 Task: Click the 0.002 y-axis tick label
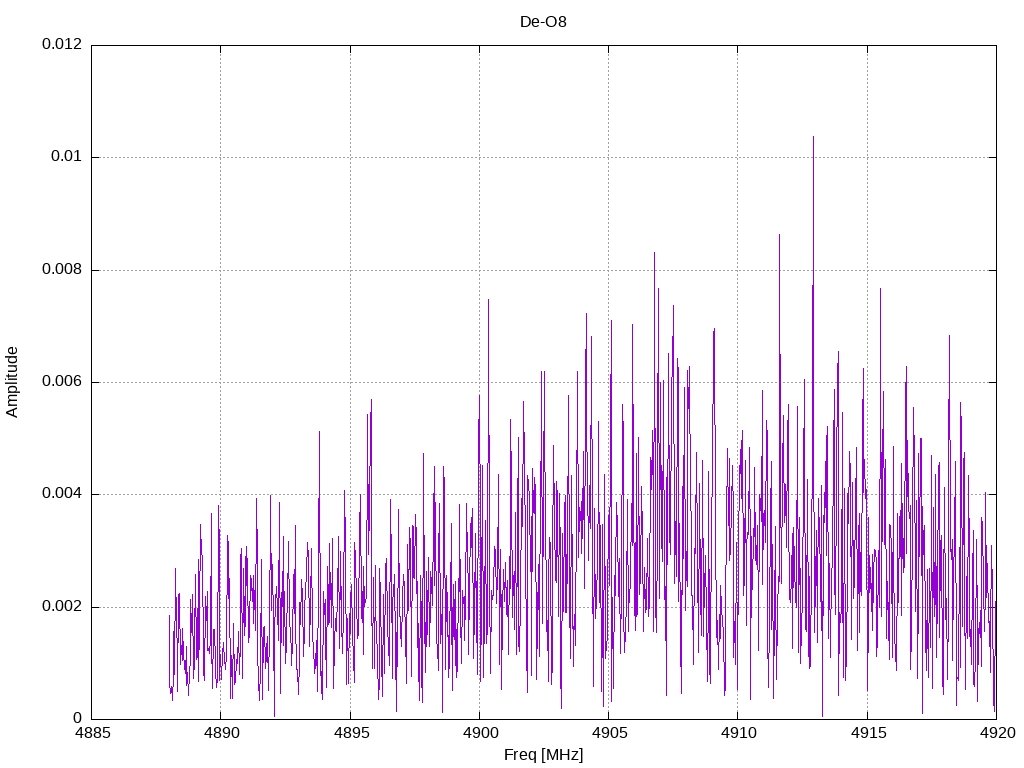pos(62,606)
